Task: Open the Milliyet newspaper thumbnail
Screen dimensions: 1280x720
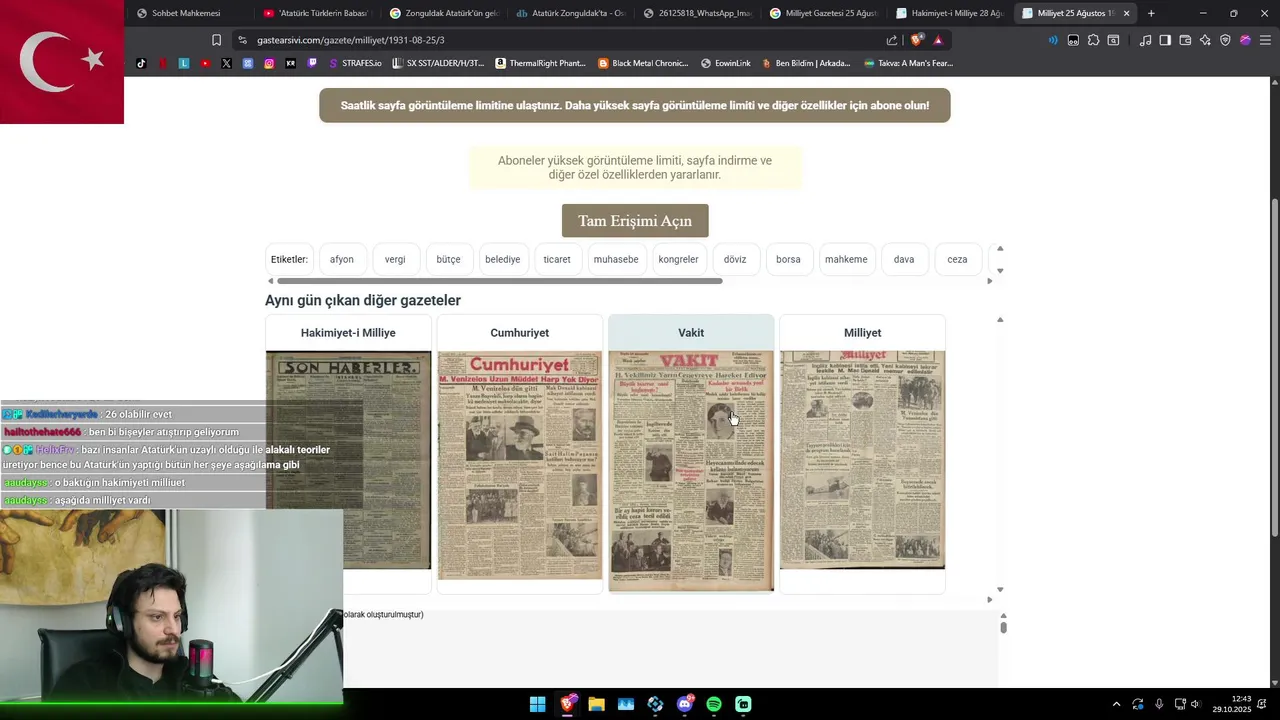Action: [x=862, y=460]
